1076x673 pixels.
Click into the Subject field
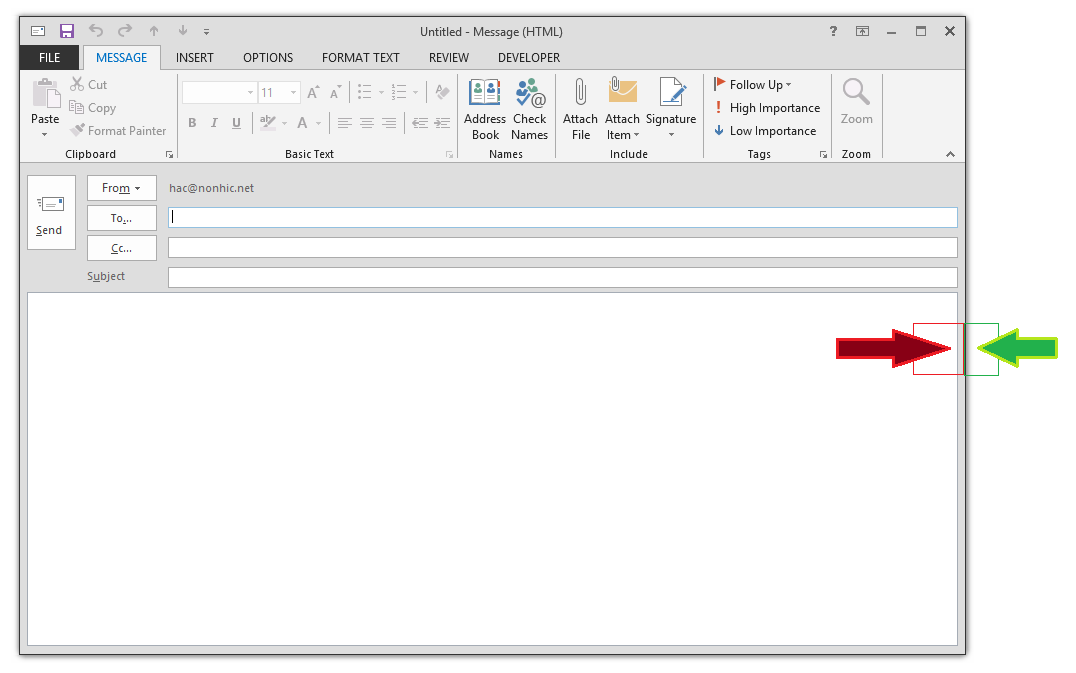[562, 277]
